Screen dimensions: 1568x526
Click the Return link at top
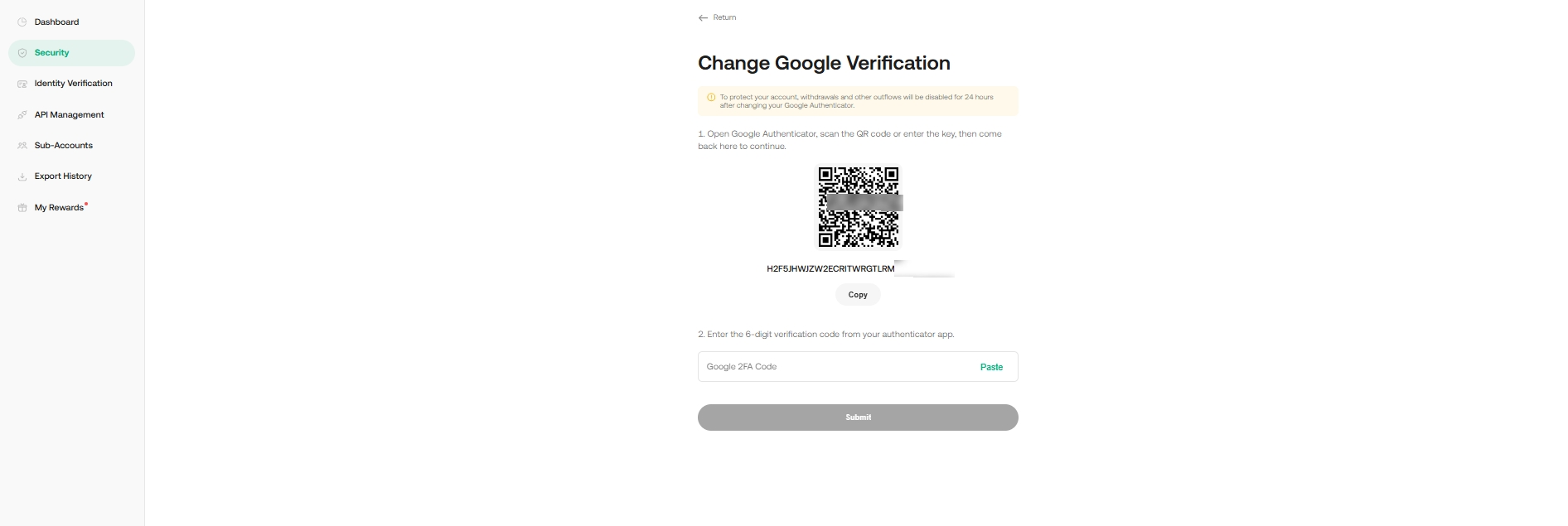coord(724,17)
